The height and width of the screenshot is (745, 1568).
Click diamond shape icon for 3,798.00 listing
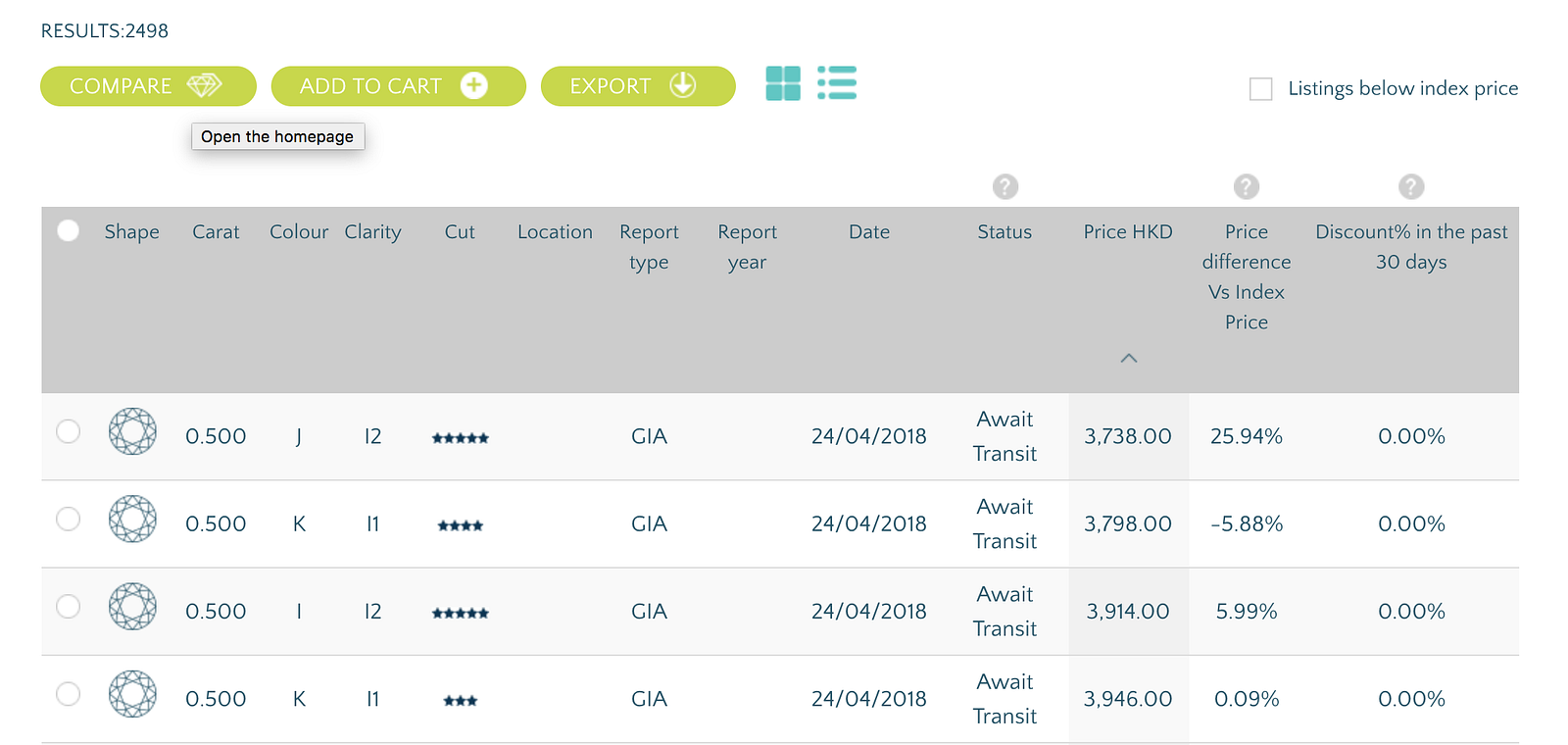[132, 520]
